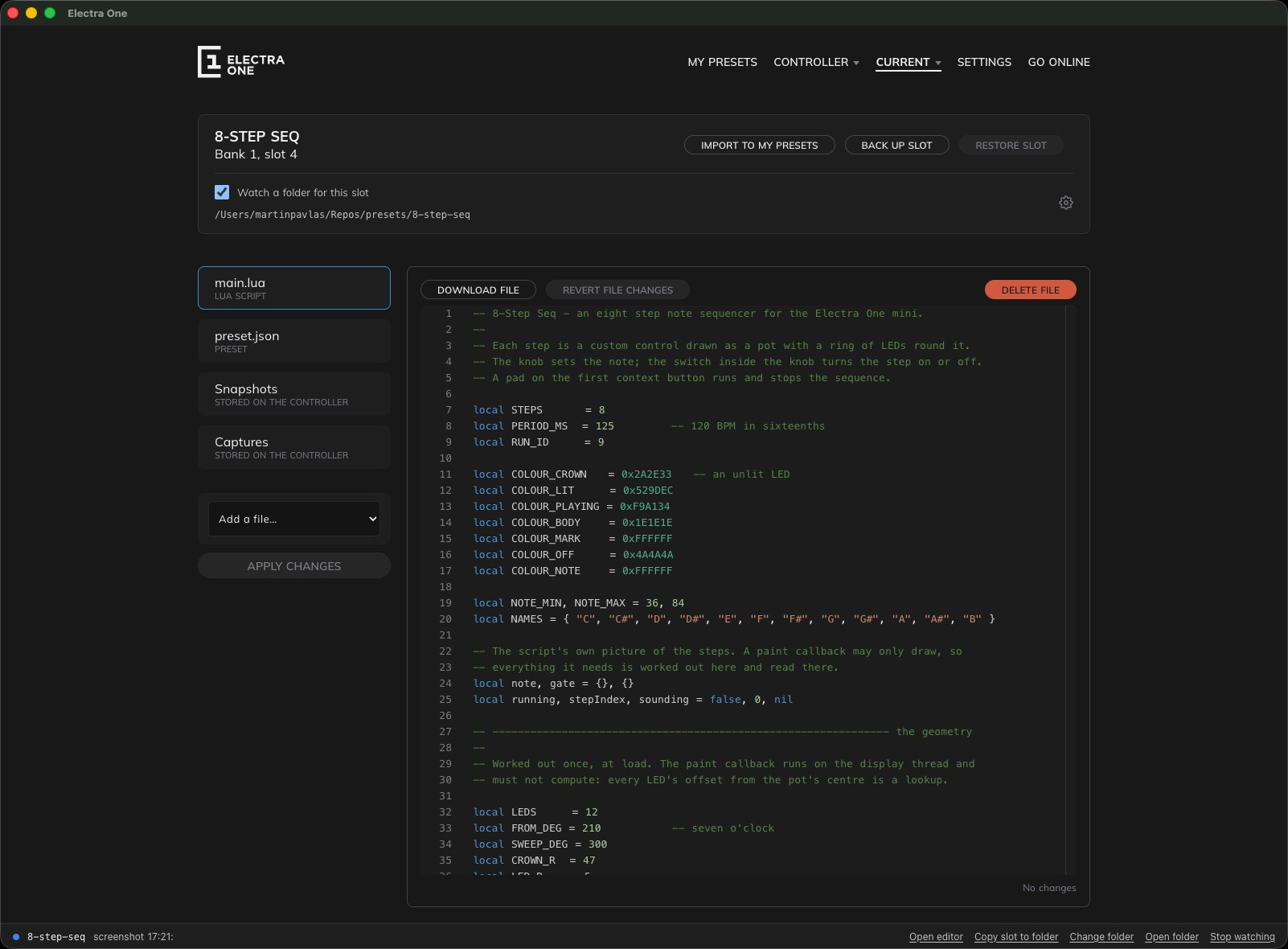Select the main.lua file tab

point(294,288)
